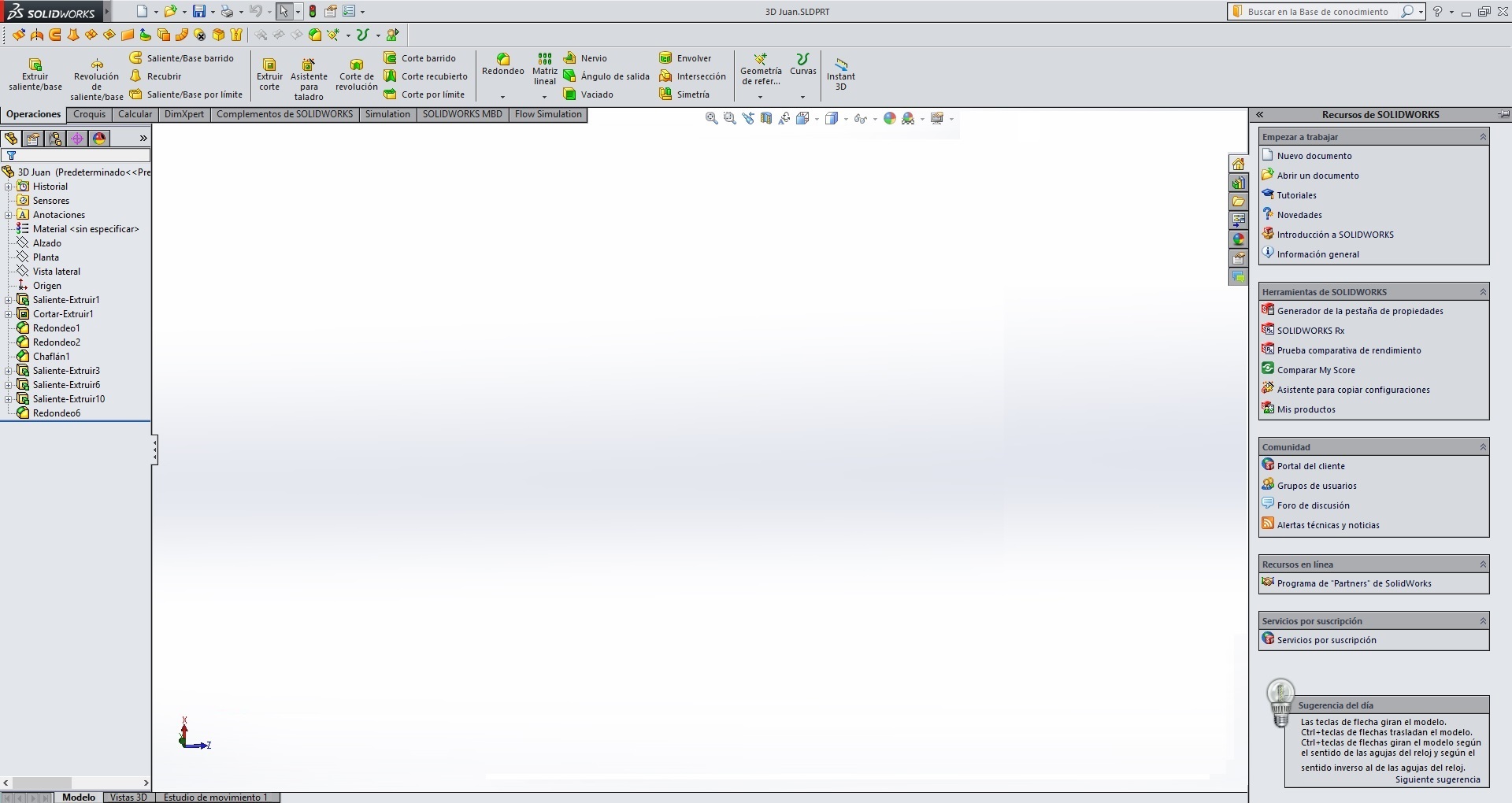
Task: Switch to Vistas 3D bottom tab
Action: (128, 797)
